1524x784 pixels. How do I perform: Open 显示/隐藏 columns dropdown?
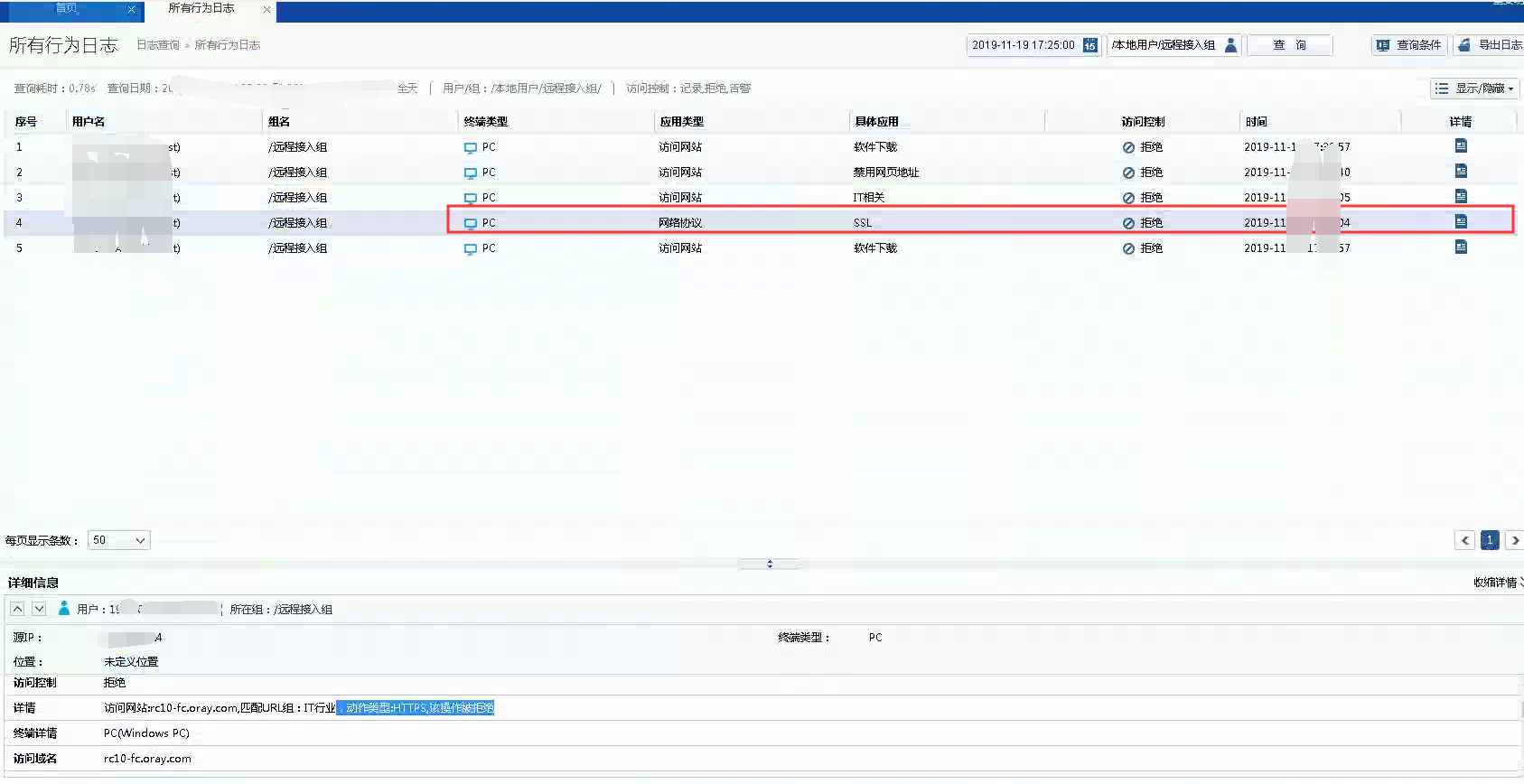(x=1476, y=89)
